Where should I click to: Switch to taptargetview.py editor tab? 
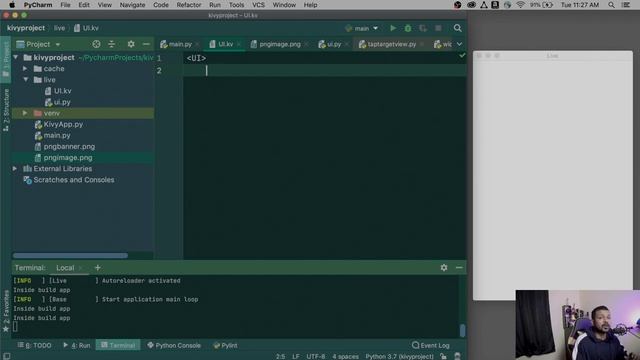pyautogui.click(x=391, y=44)
